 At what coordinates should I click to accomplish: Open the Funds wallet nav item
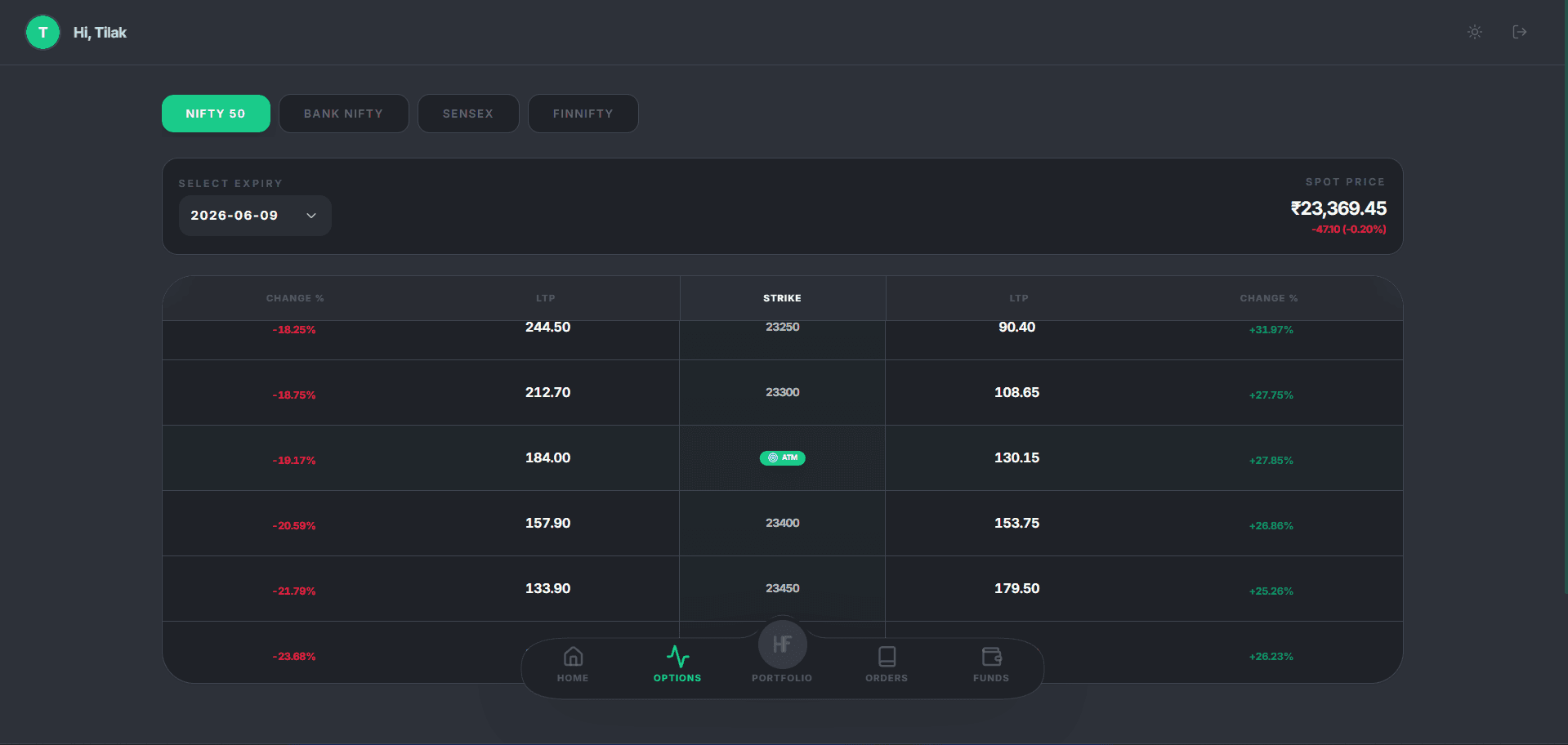coord(991,665)
